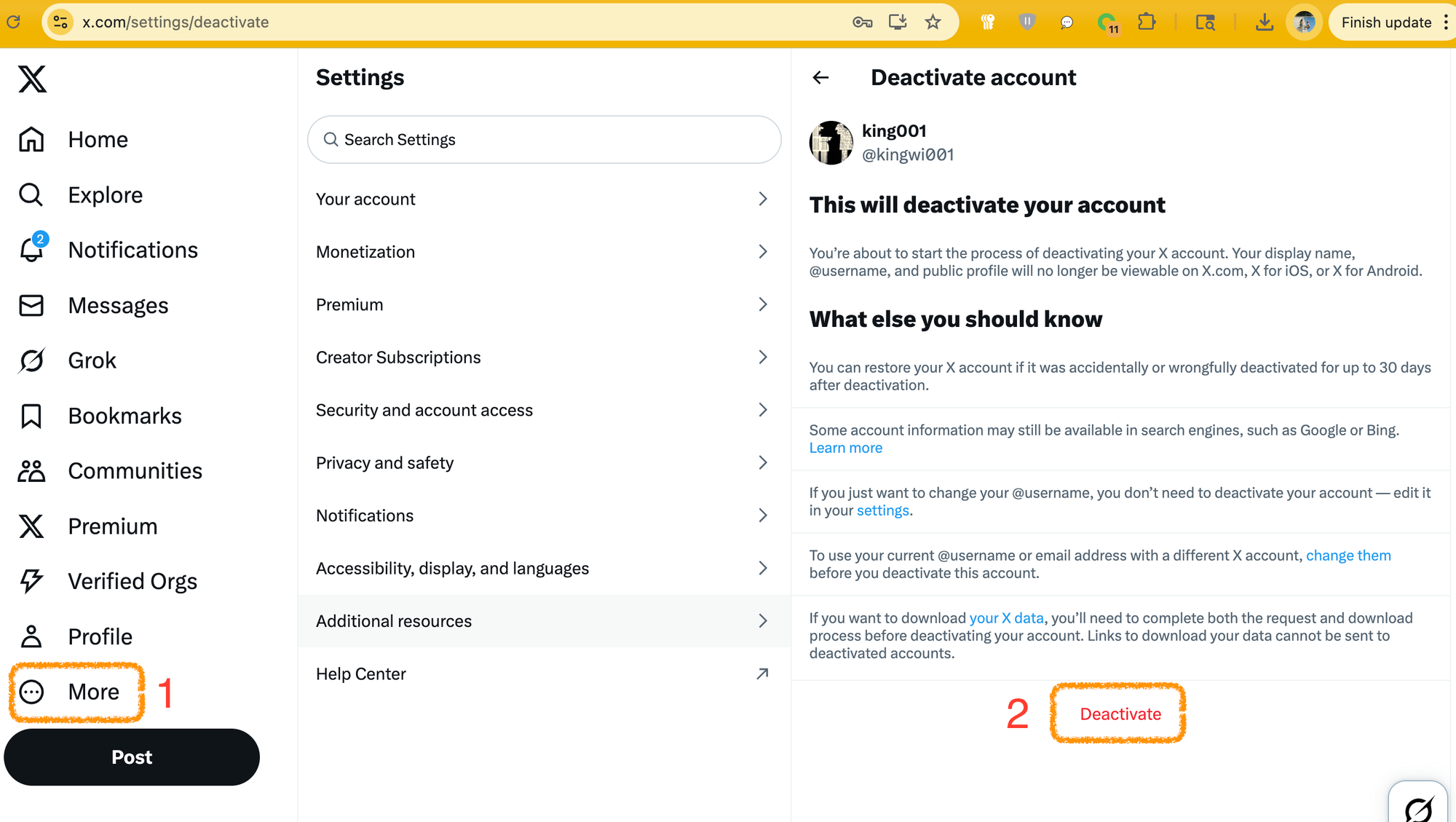Click the browser downloads icon
The height and width of the screenshot is (822, 1456).
tap(1265, 23)
